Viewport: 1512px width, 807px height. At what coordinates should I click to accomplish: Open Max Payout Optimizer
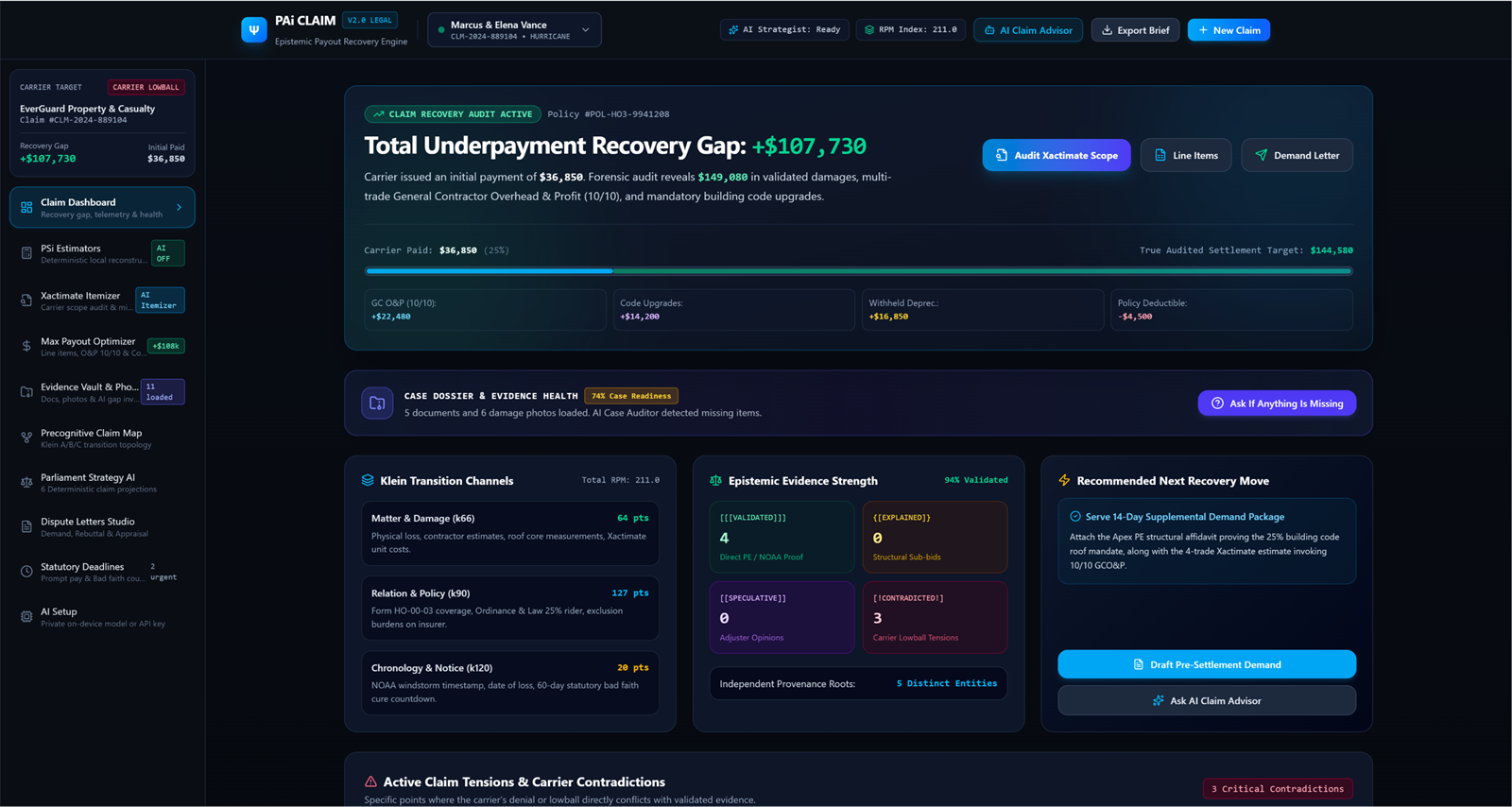102,346
